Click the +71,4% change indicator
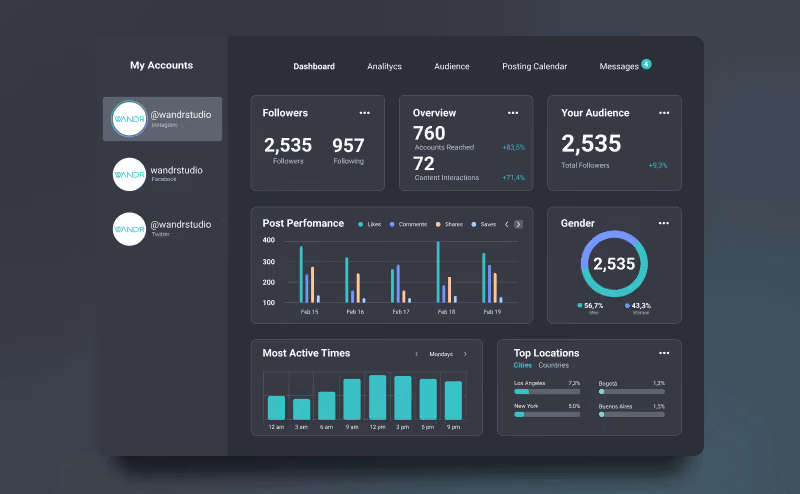The height and width of the screenshot is (494, 800). (513, 178)
